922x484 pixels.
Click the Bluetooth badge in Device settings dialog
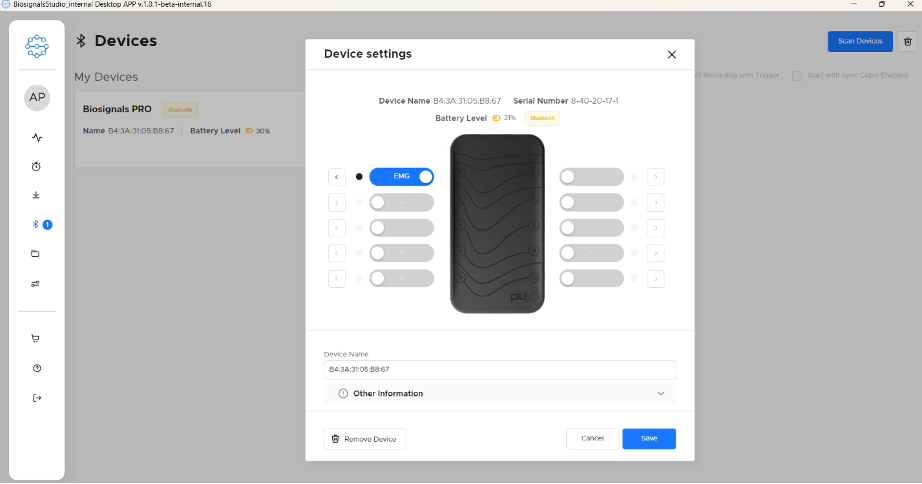(542, 118)
